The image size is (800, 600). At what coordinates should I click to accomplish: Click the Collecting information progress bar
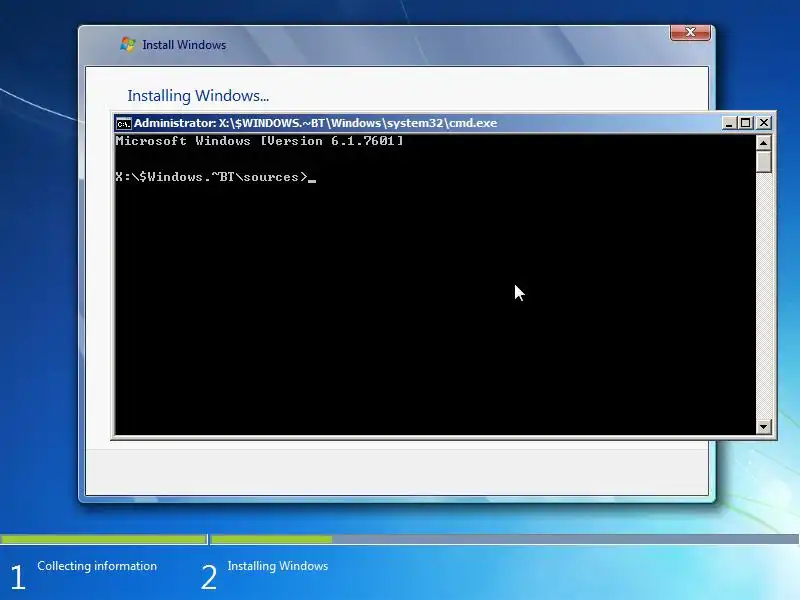tap(104, 539)
